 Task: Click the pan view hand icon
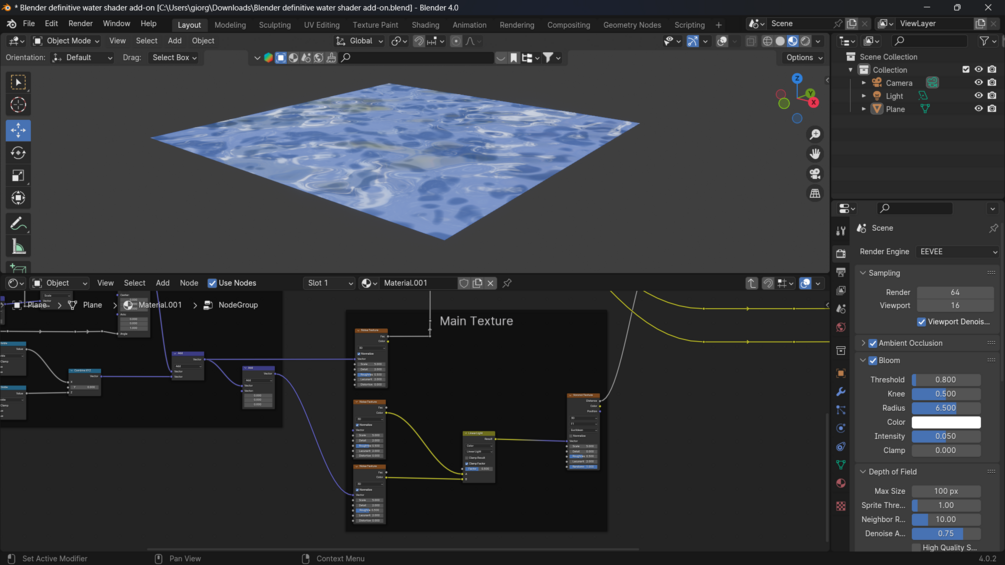click(x=815, y=154)
